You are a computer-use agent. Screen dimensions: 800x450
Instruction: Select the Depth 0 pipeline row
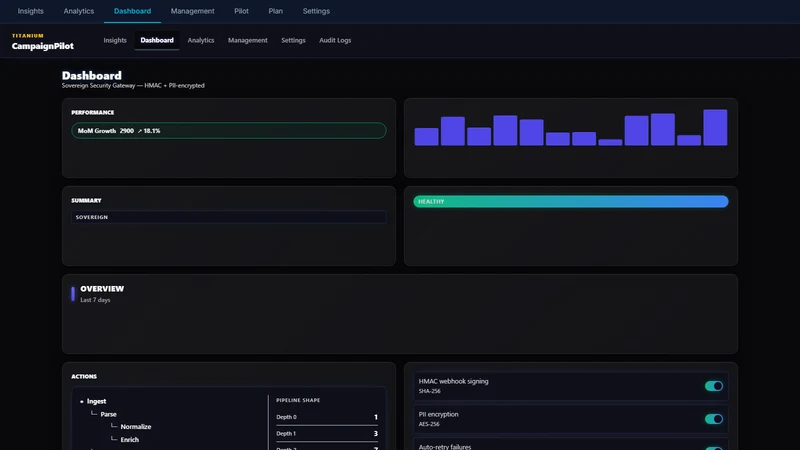[327, 417]
